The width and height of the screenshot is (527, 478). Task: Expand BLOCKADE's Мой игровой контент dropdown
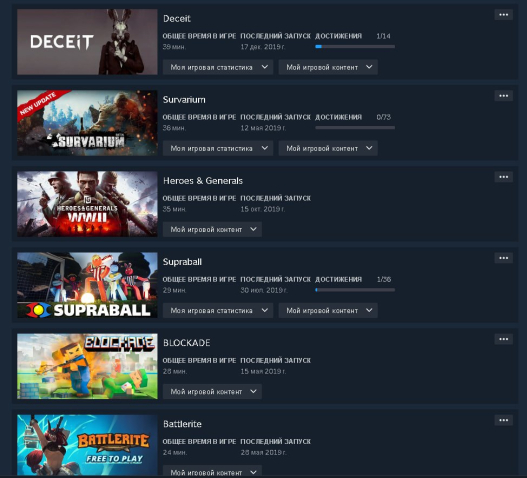[212, 391]
